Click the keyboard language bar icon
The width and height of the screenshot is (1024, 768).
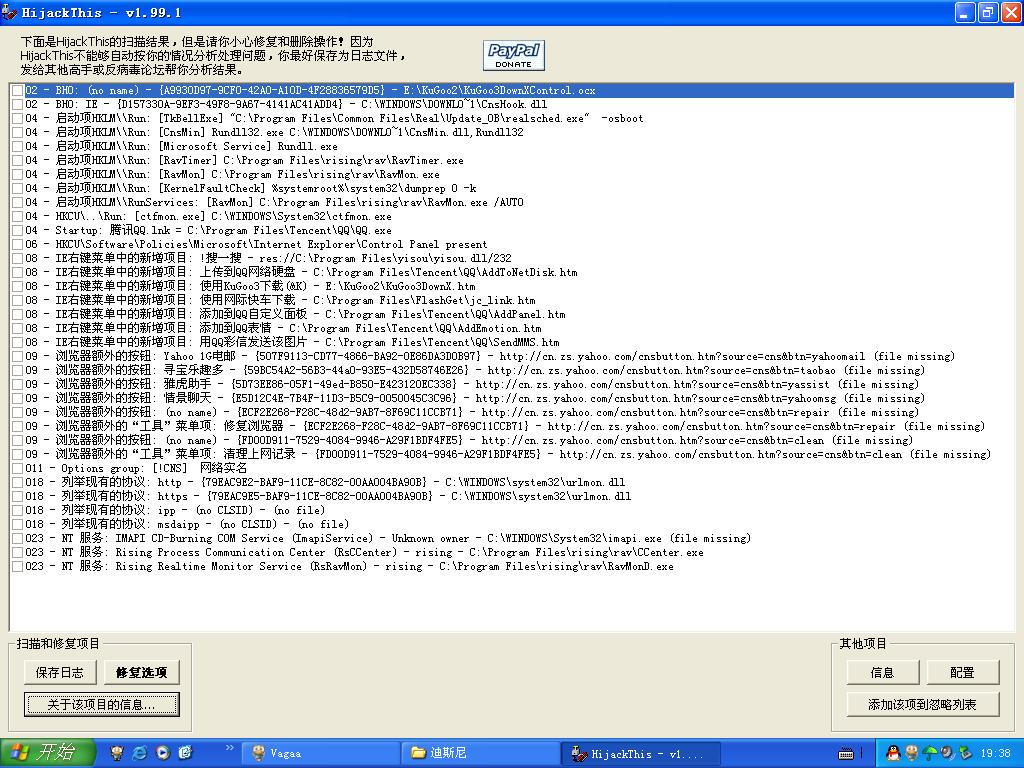point(846,754)
